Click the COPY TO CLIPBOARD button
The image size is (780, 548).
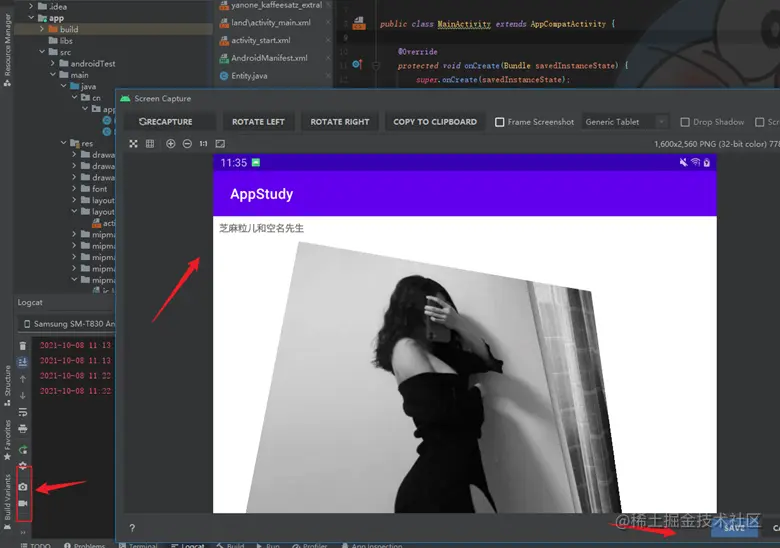(x=435, y=122)
